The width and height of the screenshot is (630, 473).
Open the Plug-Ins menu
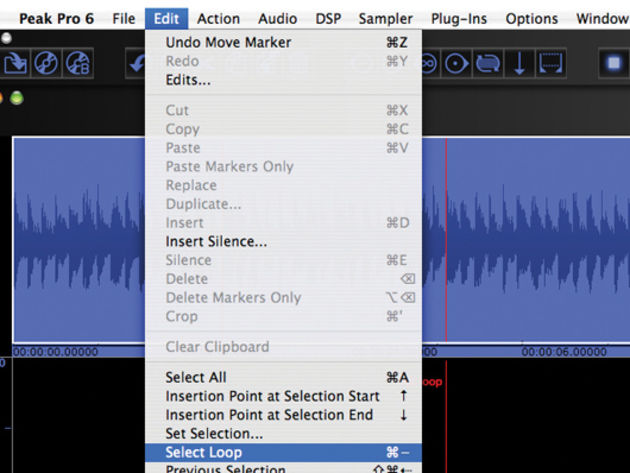(x=459, y=19)
